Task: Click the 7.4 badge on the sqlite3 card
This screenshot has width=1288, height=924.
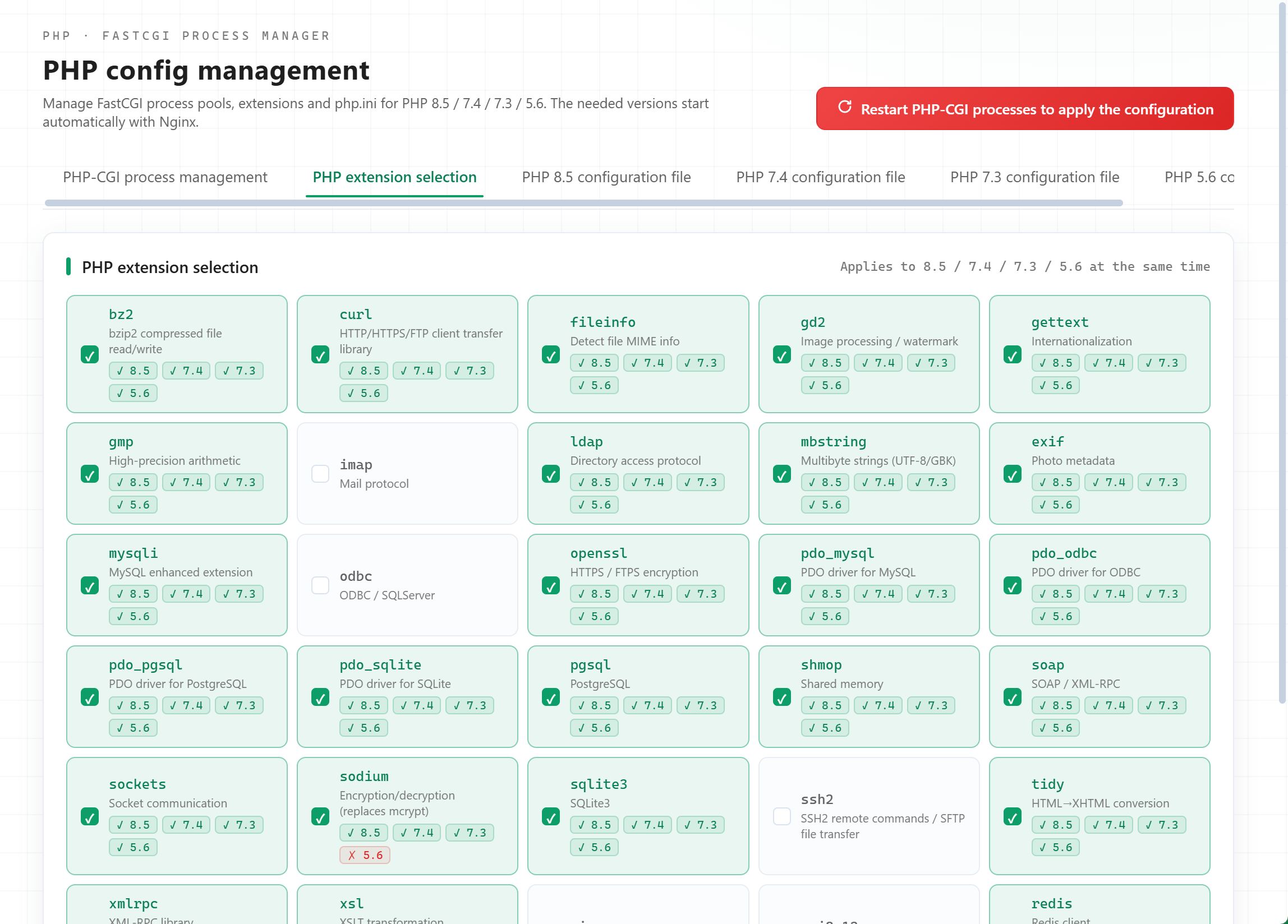Action: click(647, 825)
